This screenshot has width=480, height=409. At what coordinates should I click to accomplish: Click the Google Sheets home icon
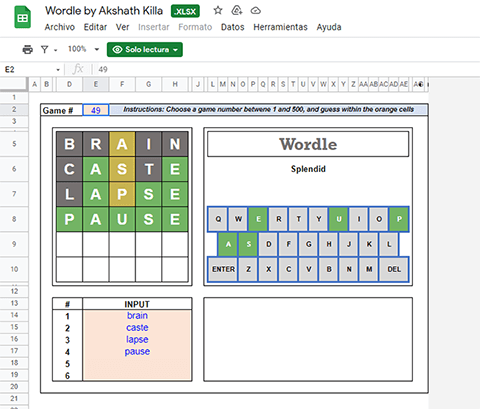(22, 17)
